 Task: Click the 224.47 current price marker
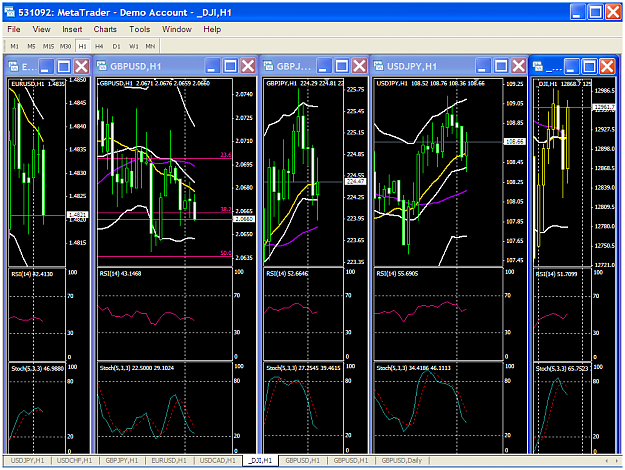(356, 181)
